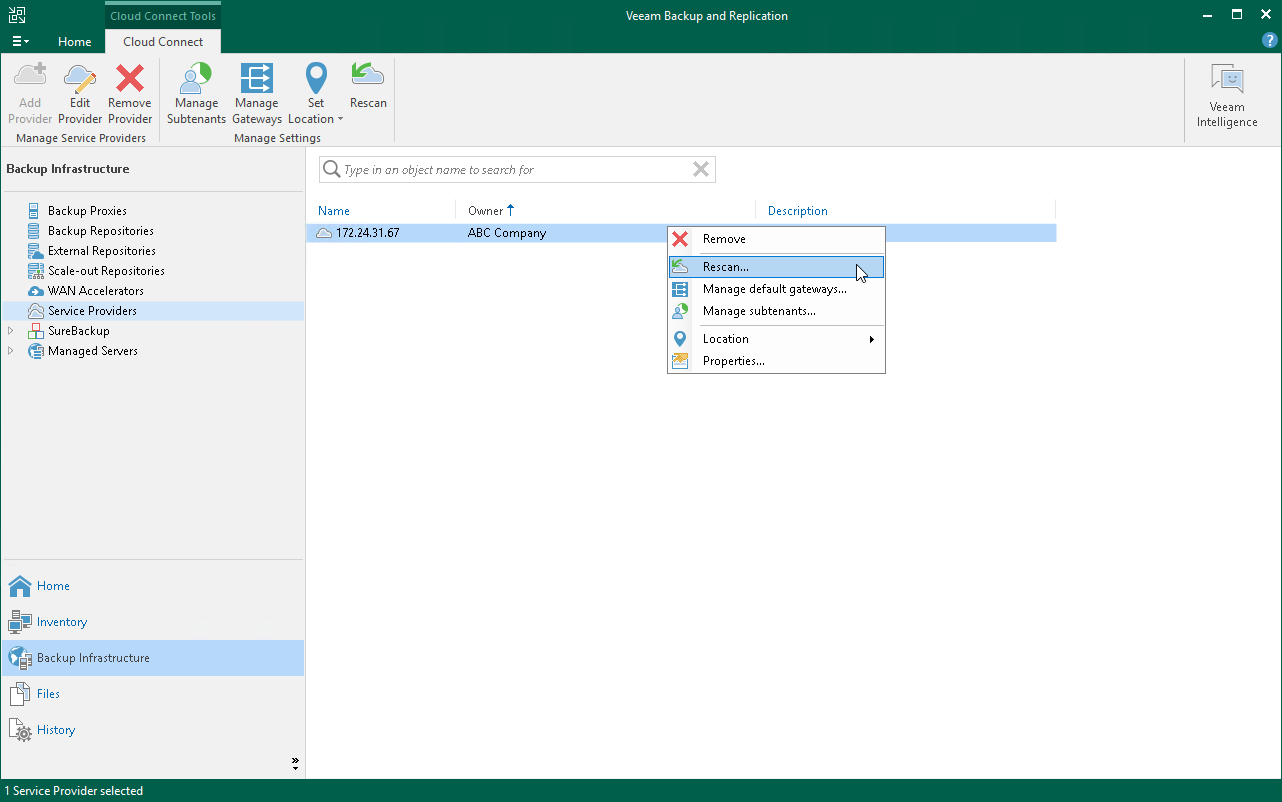Open Edit Provider from the ribbon

(x=80, y=93)
